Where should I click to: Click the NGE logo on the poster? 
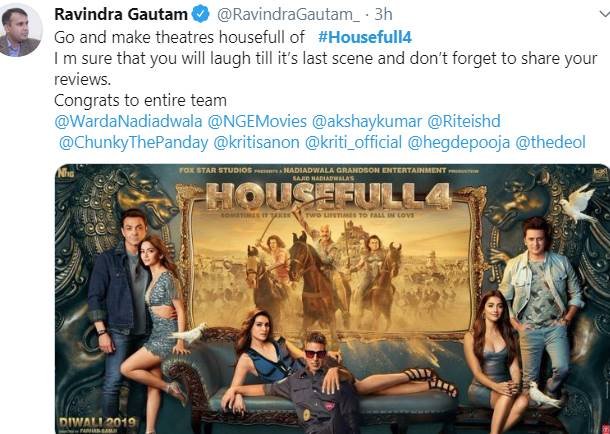tap(65, 173)
